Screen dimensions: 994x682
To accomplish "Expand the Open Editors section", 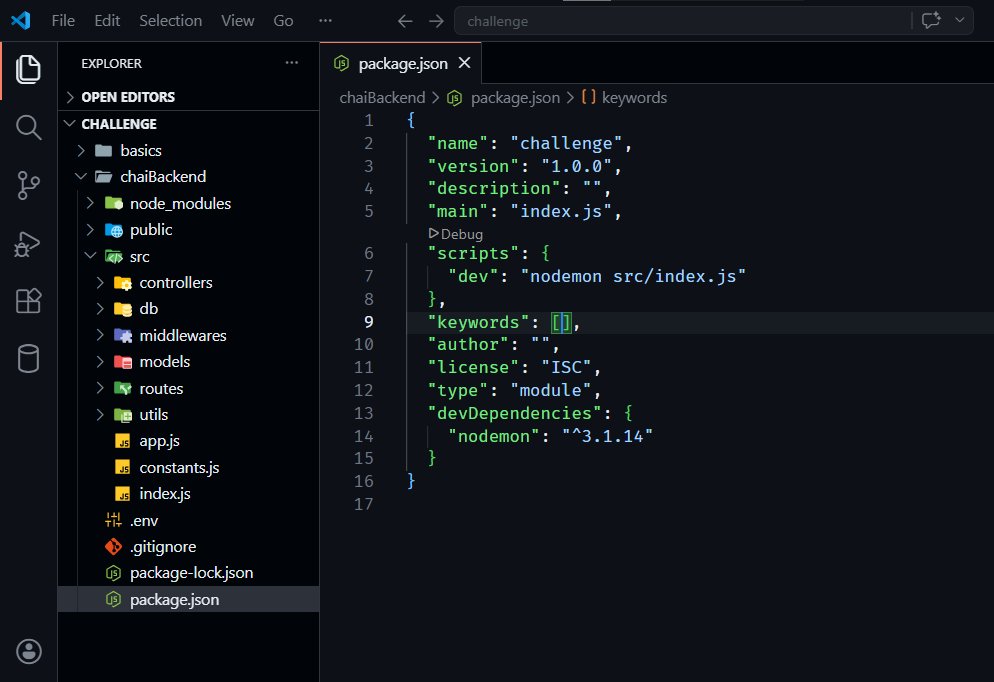I will click(188, 97).
